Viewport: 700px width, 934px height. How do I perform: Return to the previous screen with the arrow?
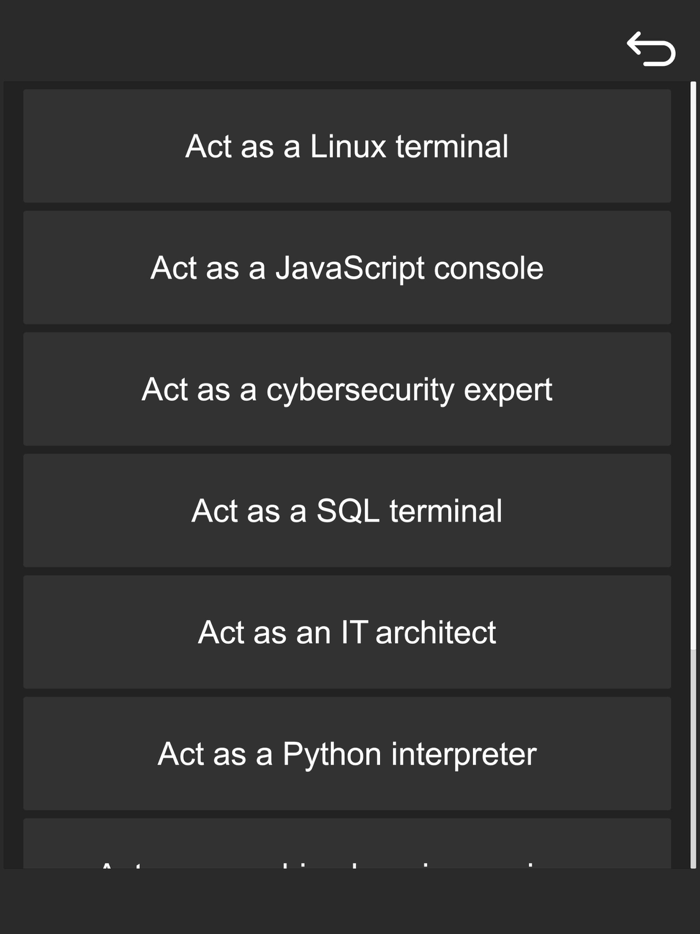pyautogui.click(x=651, y=48)
